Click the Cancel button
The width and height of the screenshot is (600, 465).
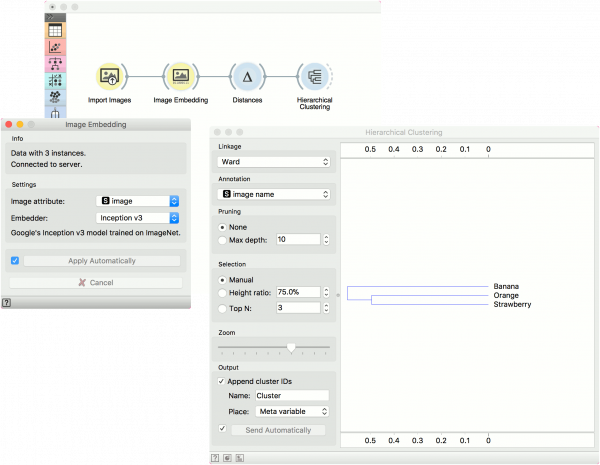tap(96, 283)
